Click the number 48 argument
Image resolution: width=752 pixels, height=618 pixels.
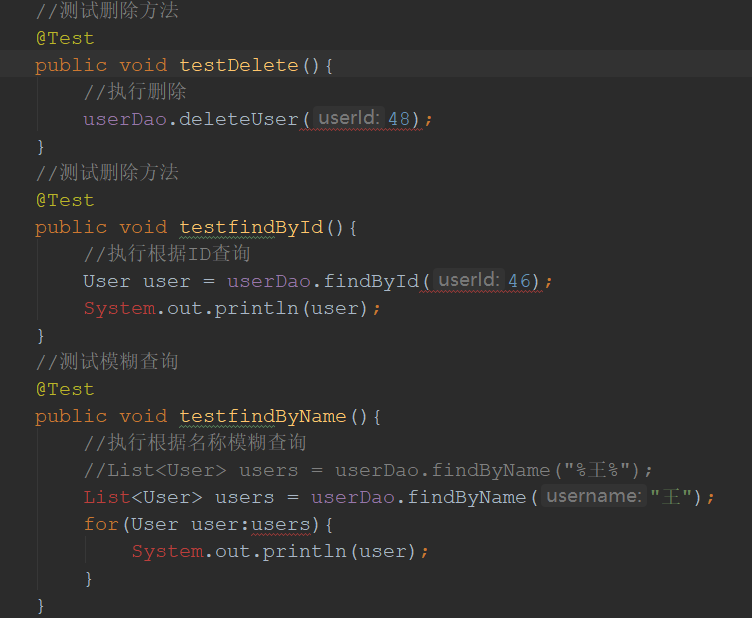coord(399,119)
